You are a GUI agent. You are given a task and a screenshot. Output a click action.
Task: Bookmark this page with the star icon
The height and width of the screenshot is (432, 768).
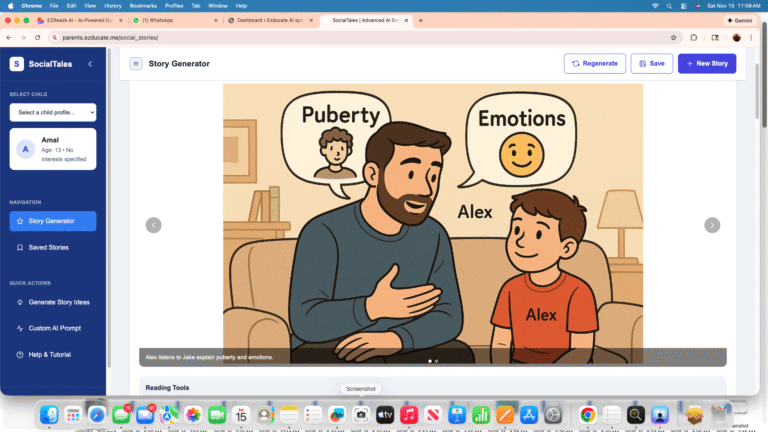pos(673,38)
